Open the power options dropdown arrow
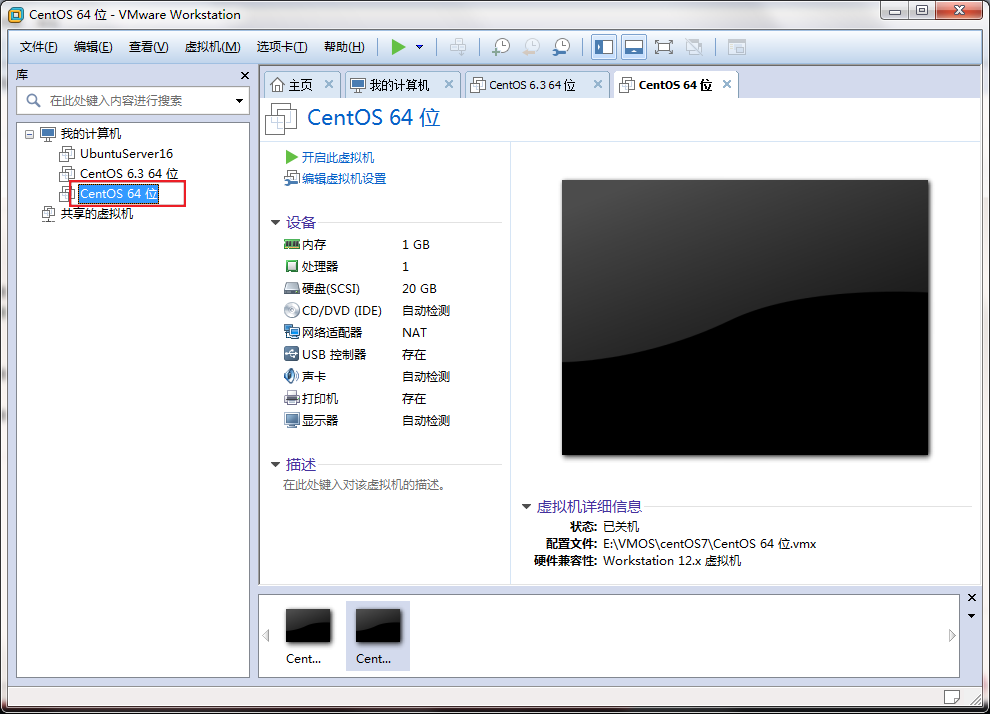This screenshot has width=990, height=714. point(419,47)
